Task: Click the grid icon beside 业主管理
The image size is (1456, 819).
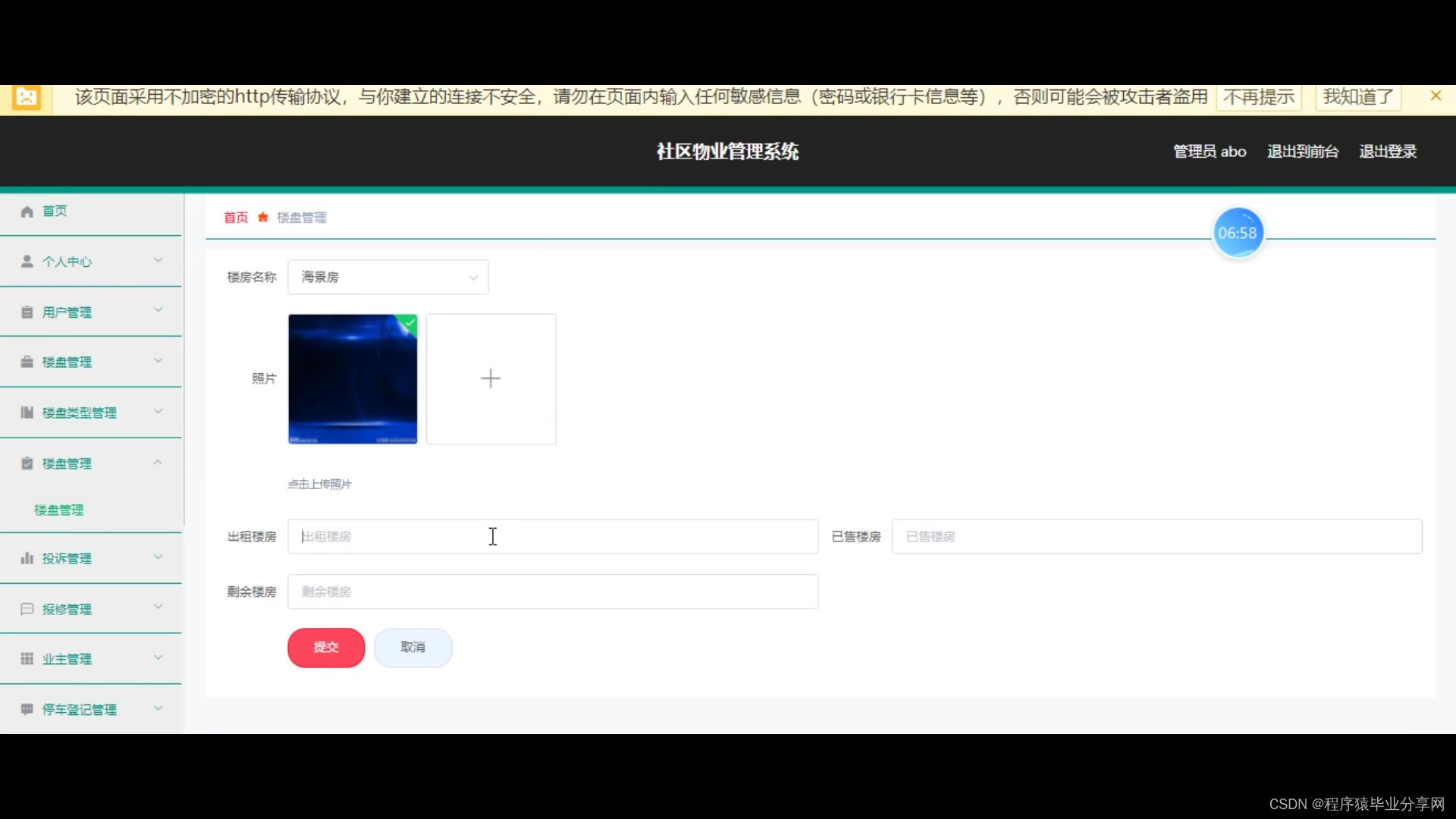Action: 27,659
